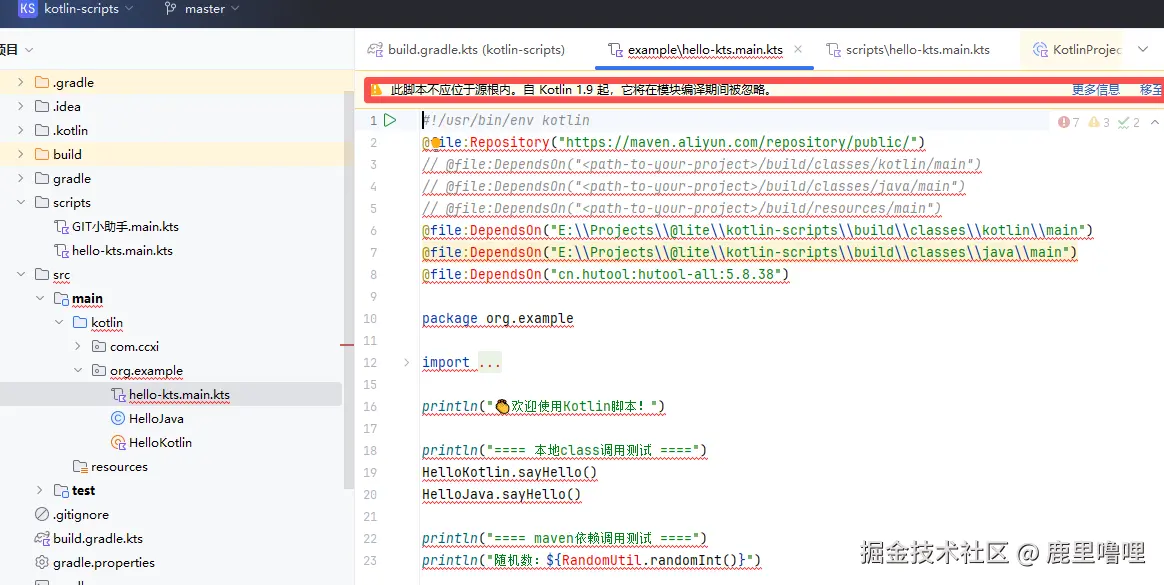Image resolution: width=1164 pixels, height=585 pixels.
Task: Click the build.gradle.kts gradle icon in tree
Action: [42, 538]
